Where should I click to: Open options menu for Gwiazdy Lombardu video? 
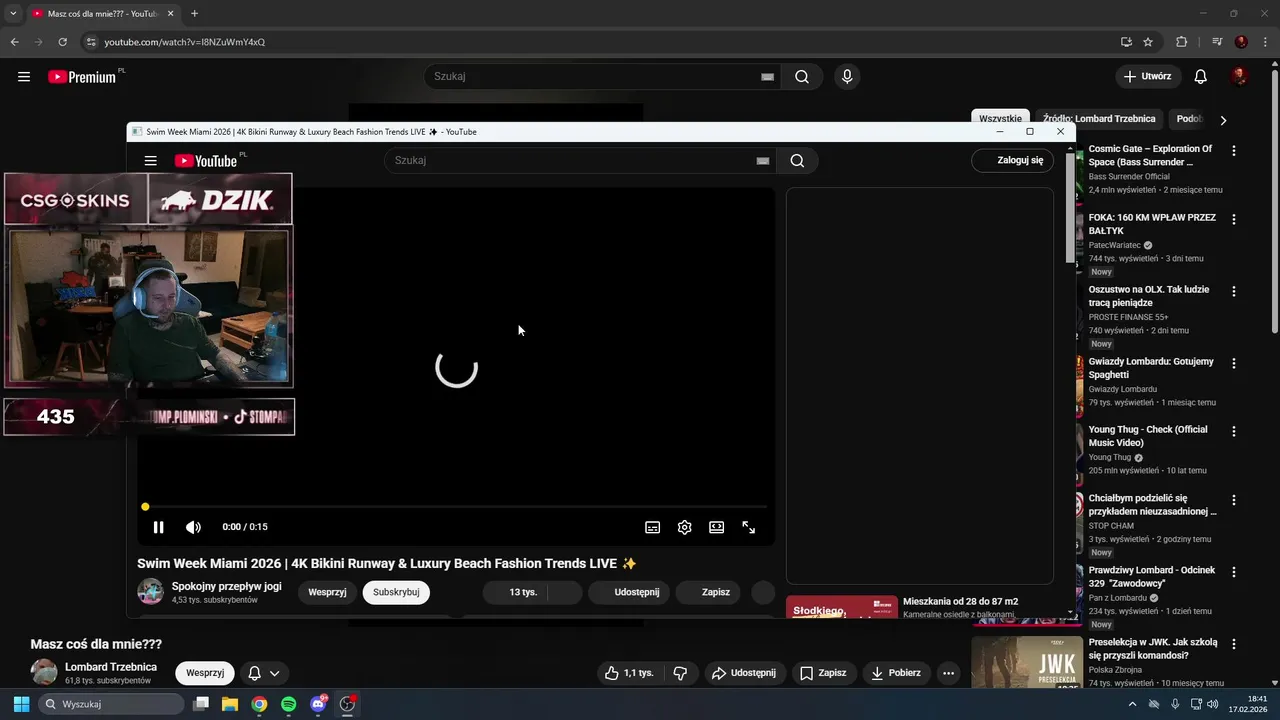pos(1234,363)
